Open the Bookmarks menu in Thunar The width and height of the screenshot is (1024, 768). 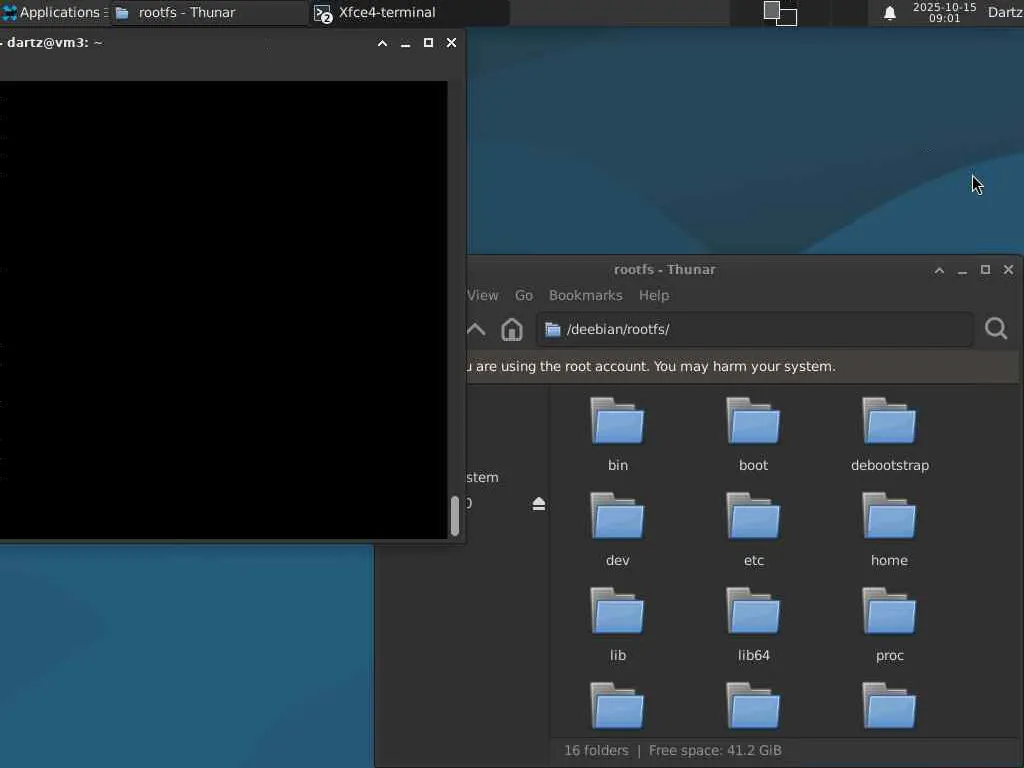(x=585, y=295)
